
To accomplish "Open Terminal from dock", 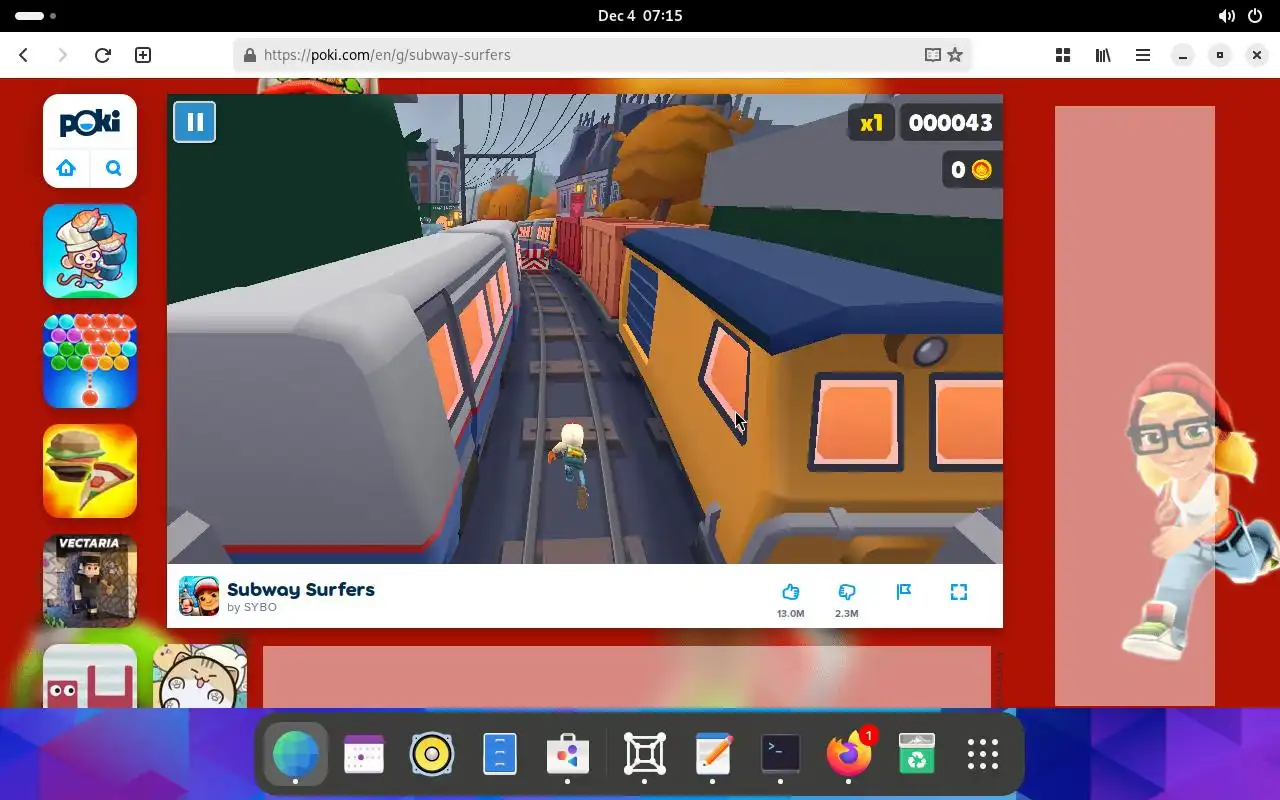I will 781,754.
